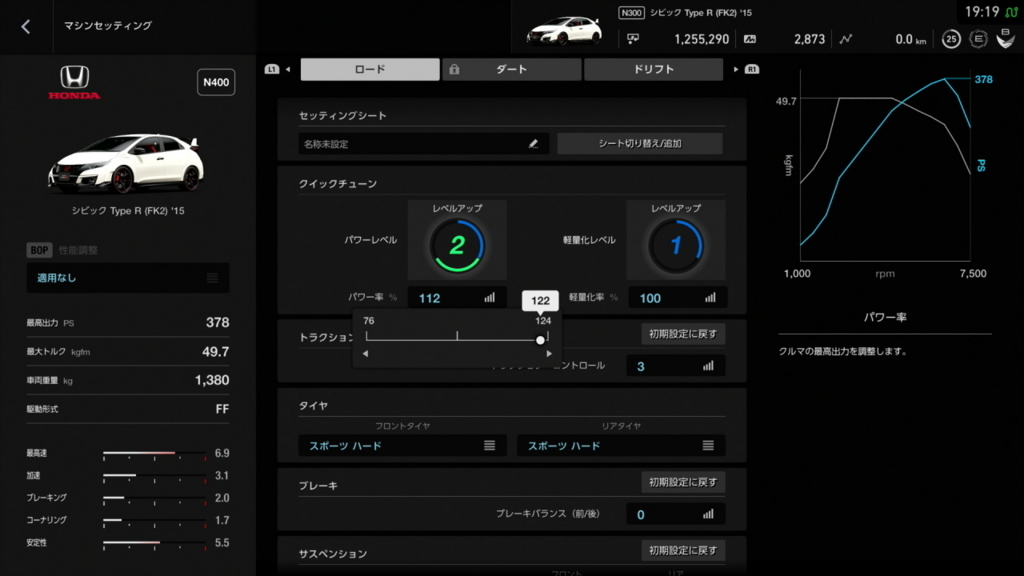The image size is (1024, 576).
Task: Reset suspension settings with 初期設定に戻す
Action: click(x=682, y=551)
